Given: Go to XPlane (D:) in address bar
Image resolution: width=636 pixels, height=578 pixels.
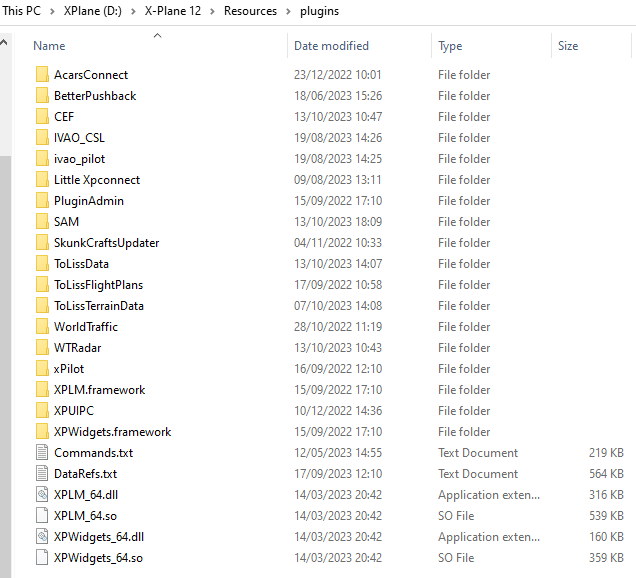Looking at the screenshot, I should click(x=92, y=11).
